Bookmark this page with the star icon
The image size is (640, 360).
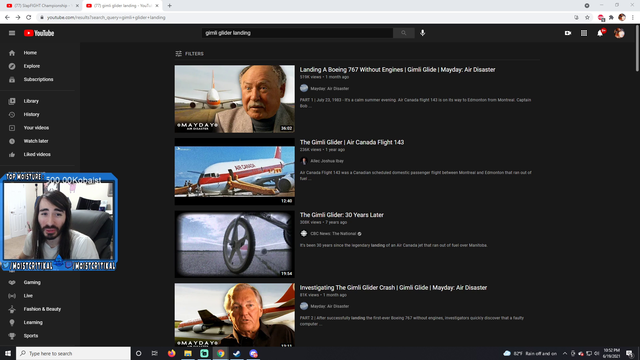tap(587, 18)
